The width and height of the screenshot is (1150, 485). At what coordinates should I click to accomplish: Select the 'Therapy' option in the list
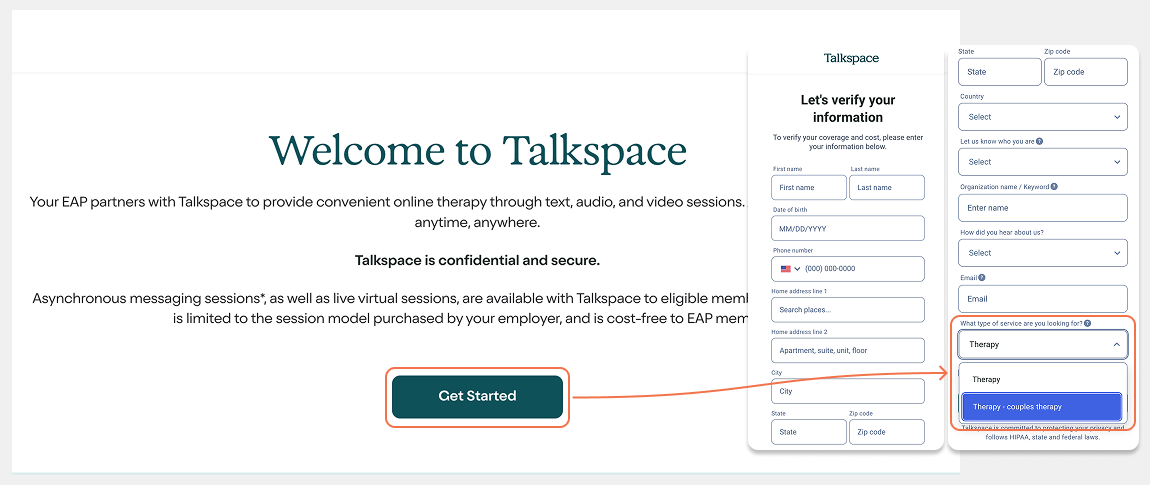[1042, 380]
